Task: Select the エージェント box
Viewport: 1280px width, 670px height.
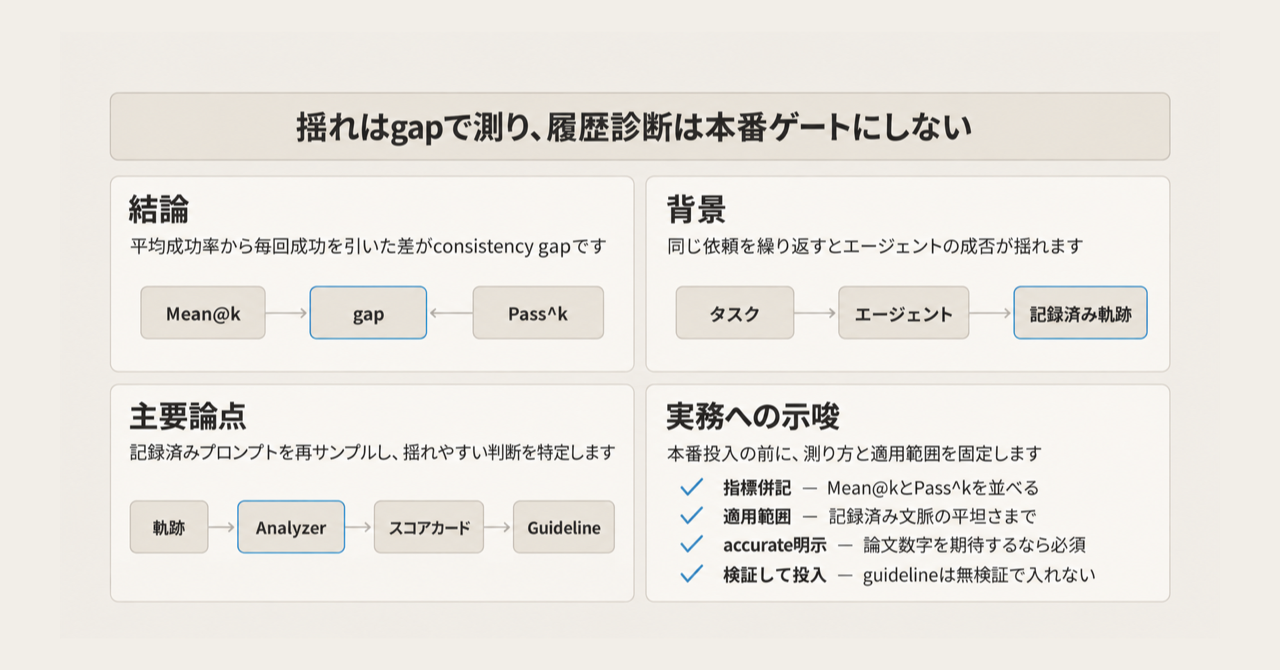Action: [904, 313]
